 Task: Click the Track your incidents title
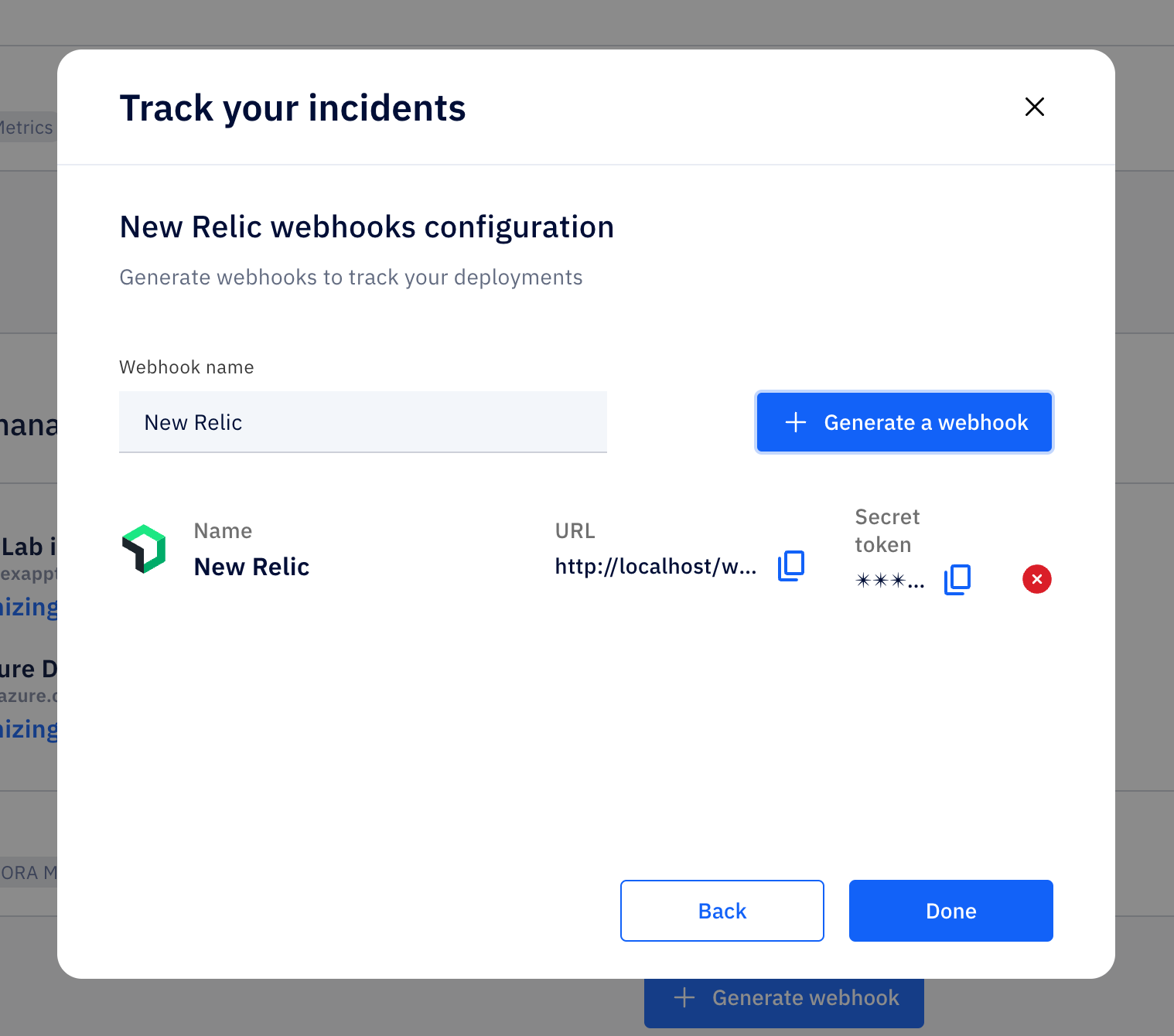(292, 108)
